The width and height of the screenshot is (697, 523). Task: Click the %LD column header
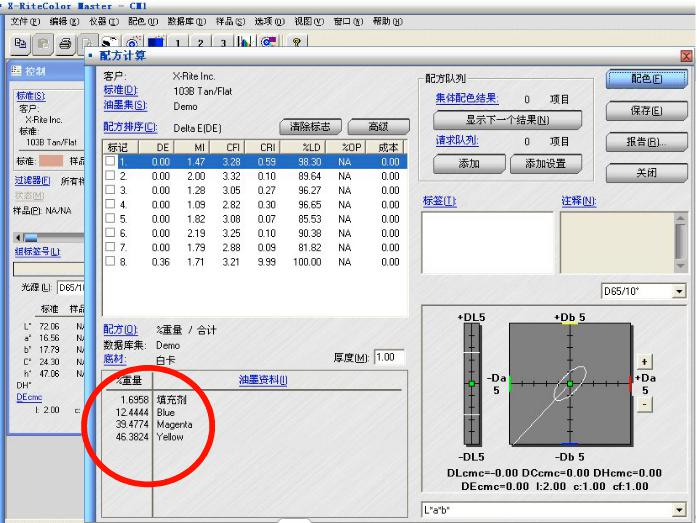pyautogui.click(x=308, y=147)
